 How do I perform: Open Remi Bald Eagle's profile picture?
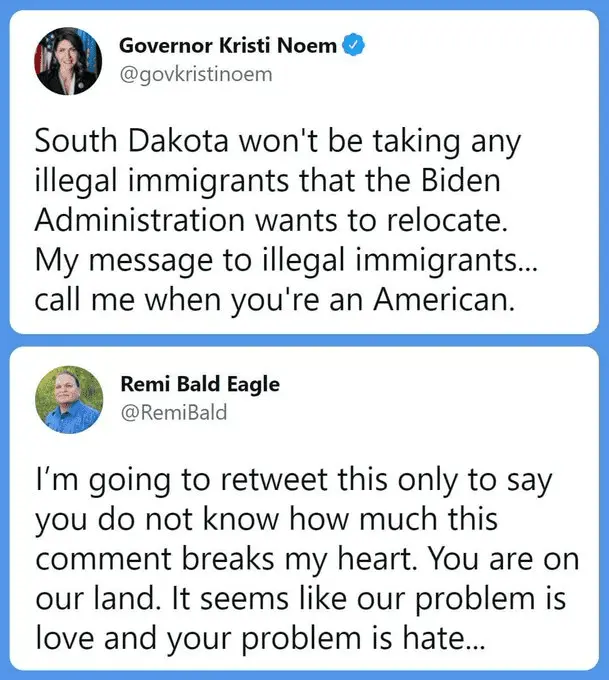point(69,399)
